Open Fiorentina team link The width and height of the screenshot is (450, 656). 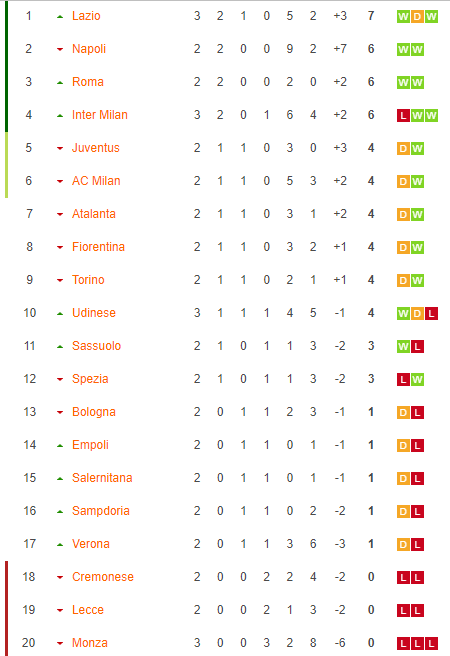click(x=98, y=247)
